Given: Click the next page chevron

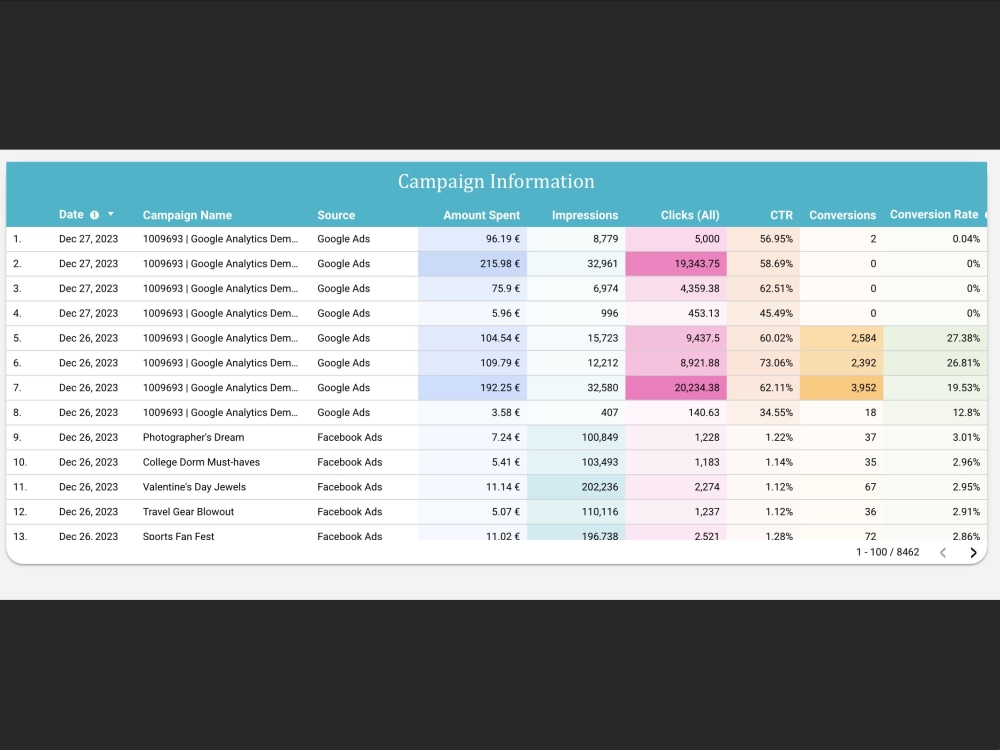Looking at the screenshot, I should point(971,552).
